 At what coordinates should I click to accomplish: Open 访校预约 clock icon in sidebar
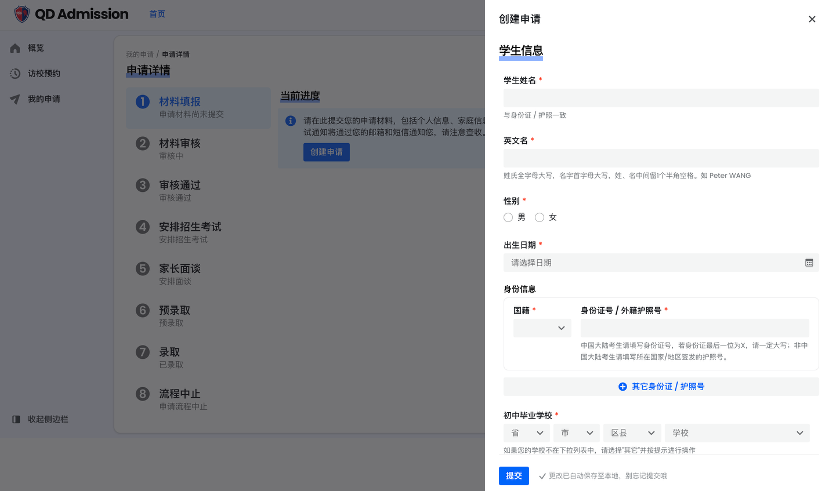pyautogui.click(x=15, y=73)
